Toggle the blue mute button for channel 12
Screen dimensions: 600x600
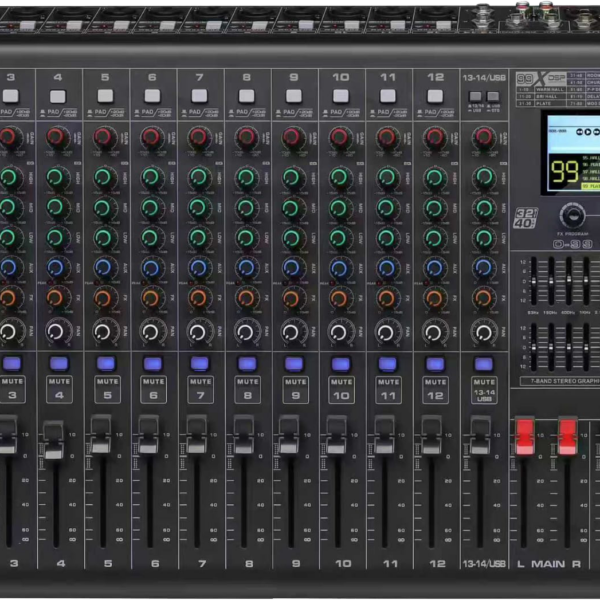[x=435, y=364]
